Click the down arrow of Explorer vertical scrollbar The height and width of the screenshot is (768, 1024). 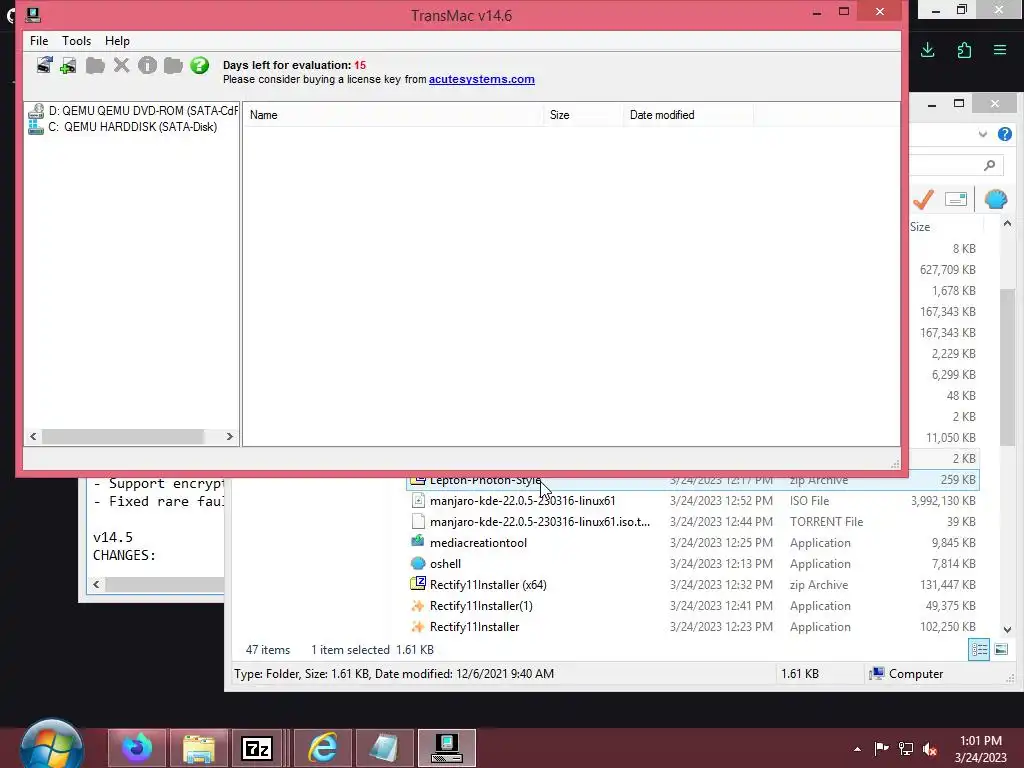coord(1007,630)
